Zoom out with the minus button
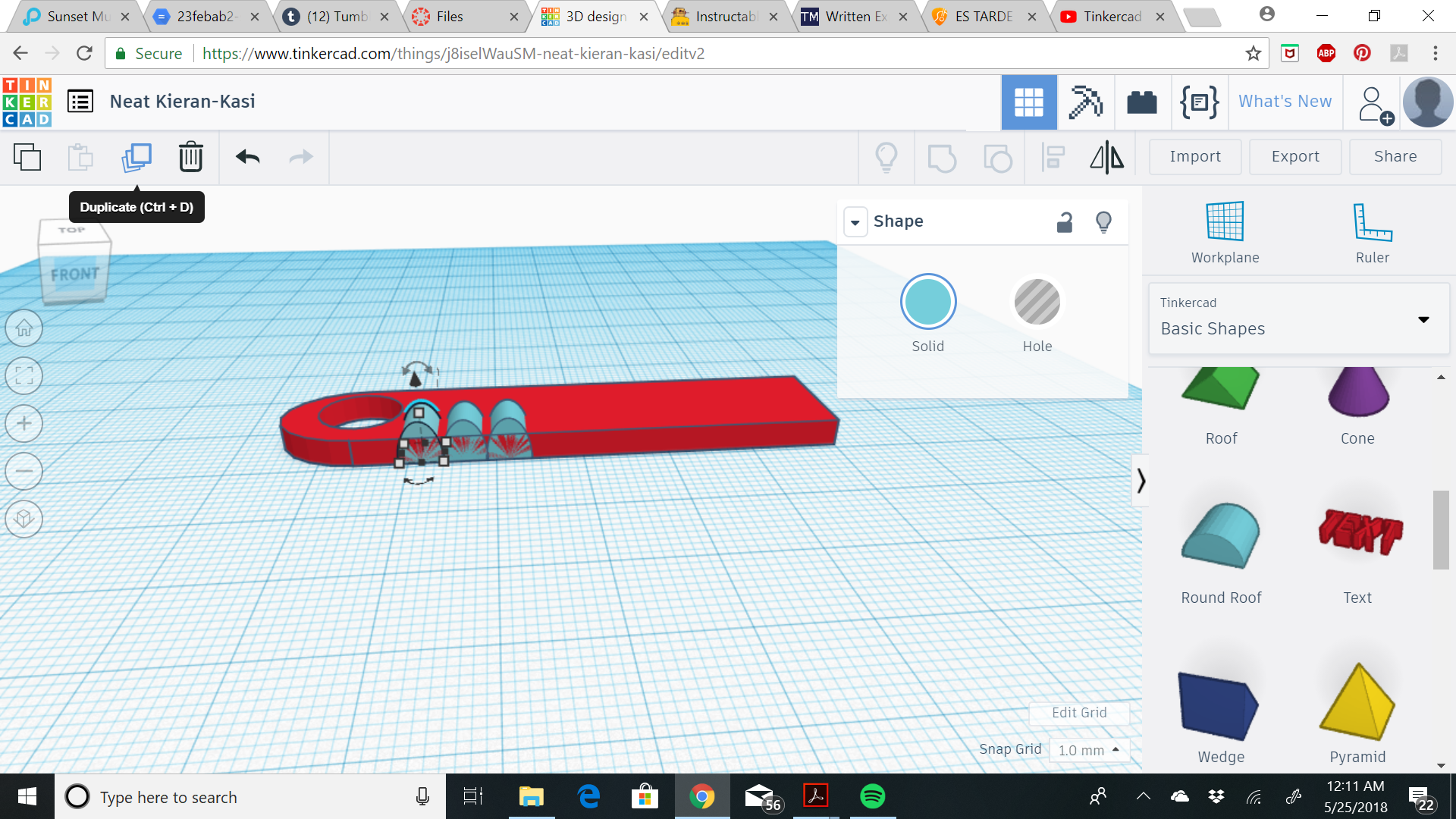Screen dimensions: 1456x819 pyautogui.click(x=24, y=472)
